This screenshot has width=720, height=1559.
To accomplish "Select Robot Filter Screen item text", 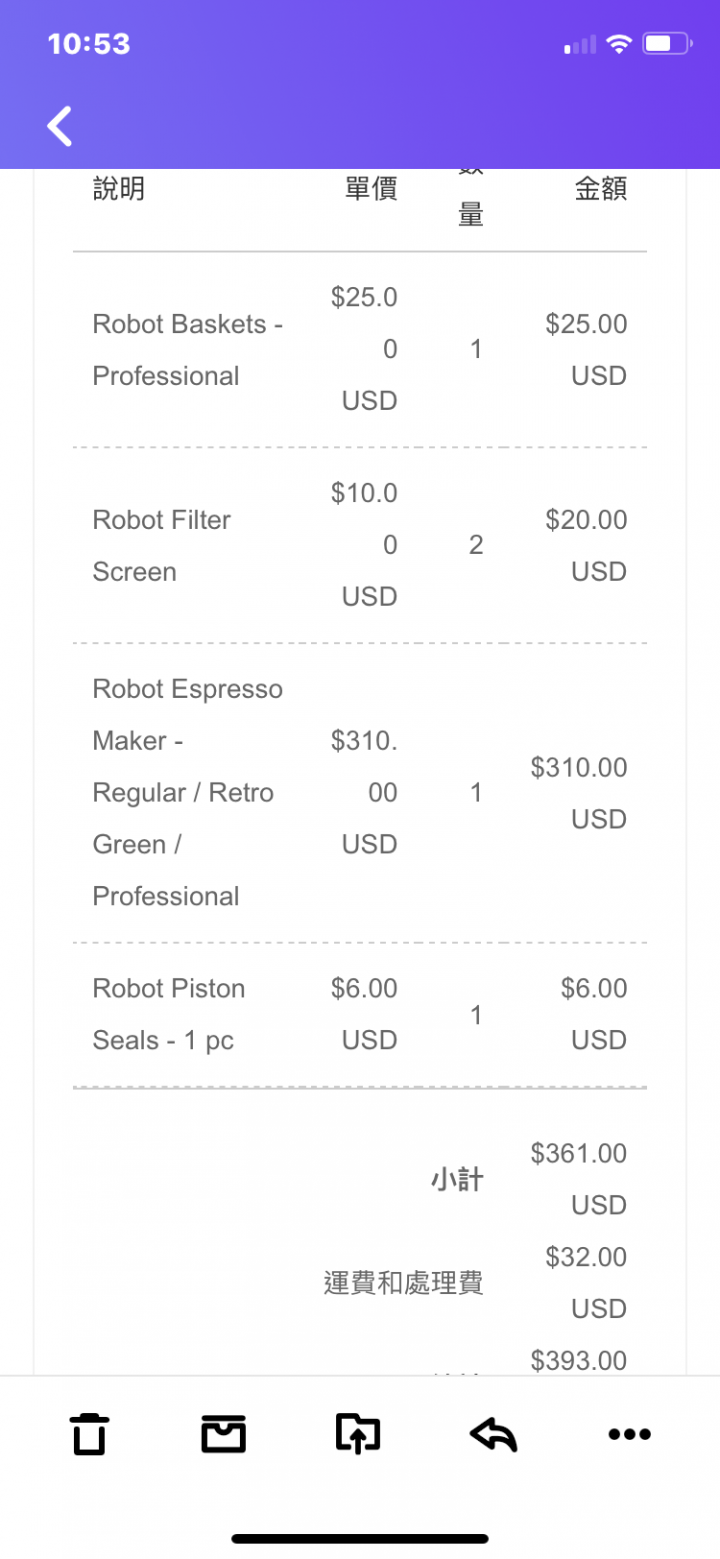I will [x=162, y=546].
